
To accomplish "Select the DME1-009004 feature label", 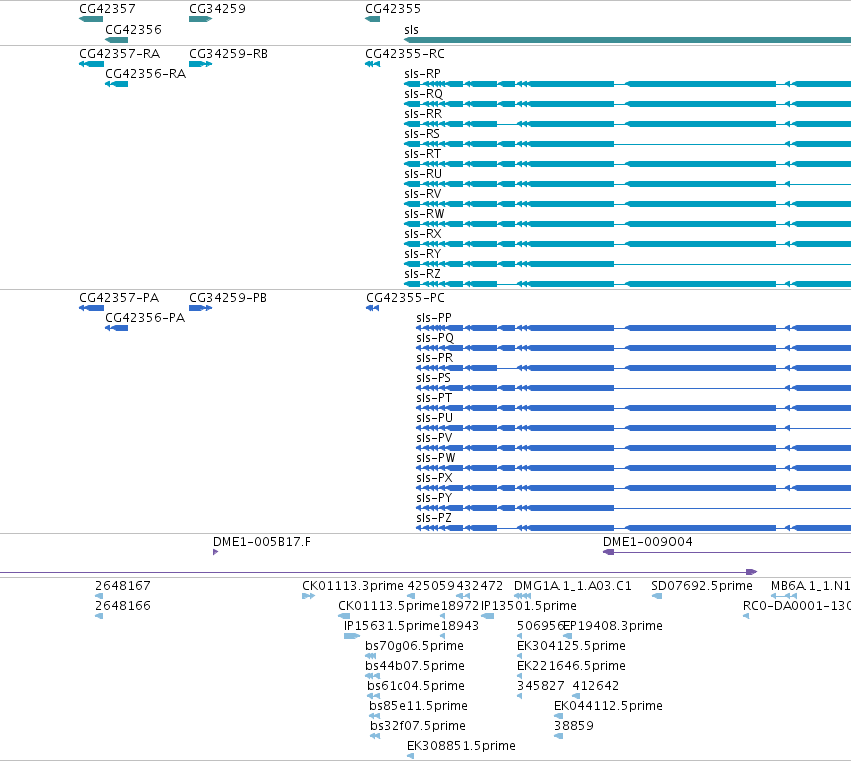I will click(647, 542).
